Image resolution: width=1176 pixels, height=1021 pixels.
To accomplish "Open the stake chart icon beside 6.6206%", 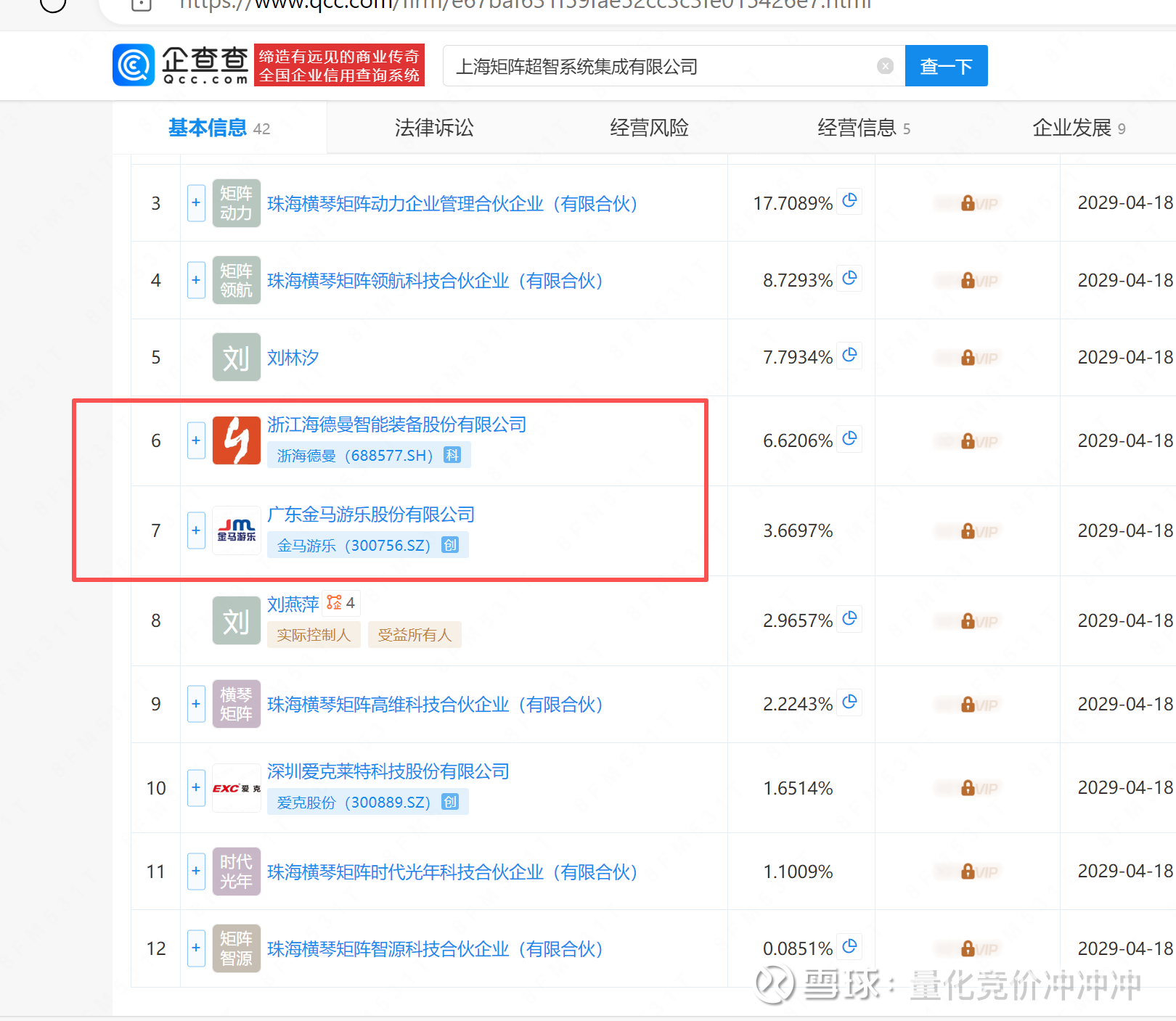I will click(850, 438).
